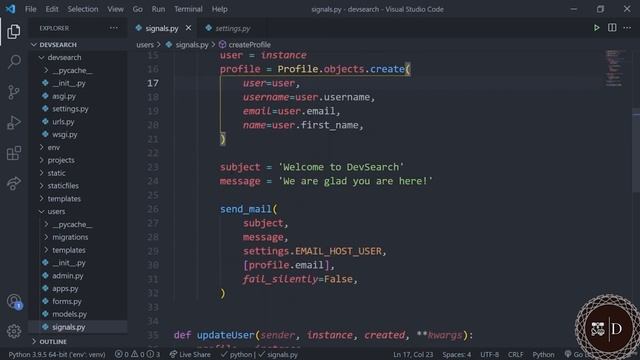Open admin.py in explorer
The height and width of the screenshot is (360, 640).
point(78,276)
